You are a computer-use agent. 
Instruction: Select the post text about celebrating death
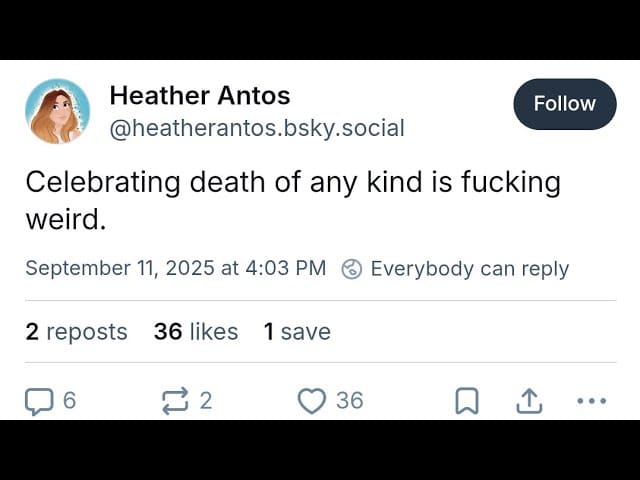click(293, 200)
